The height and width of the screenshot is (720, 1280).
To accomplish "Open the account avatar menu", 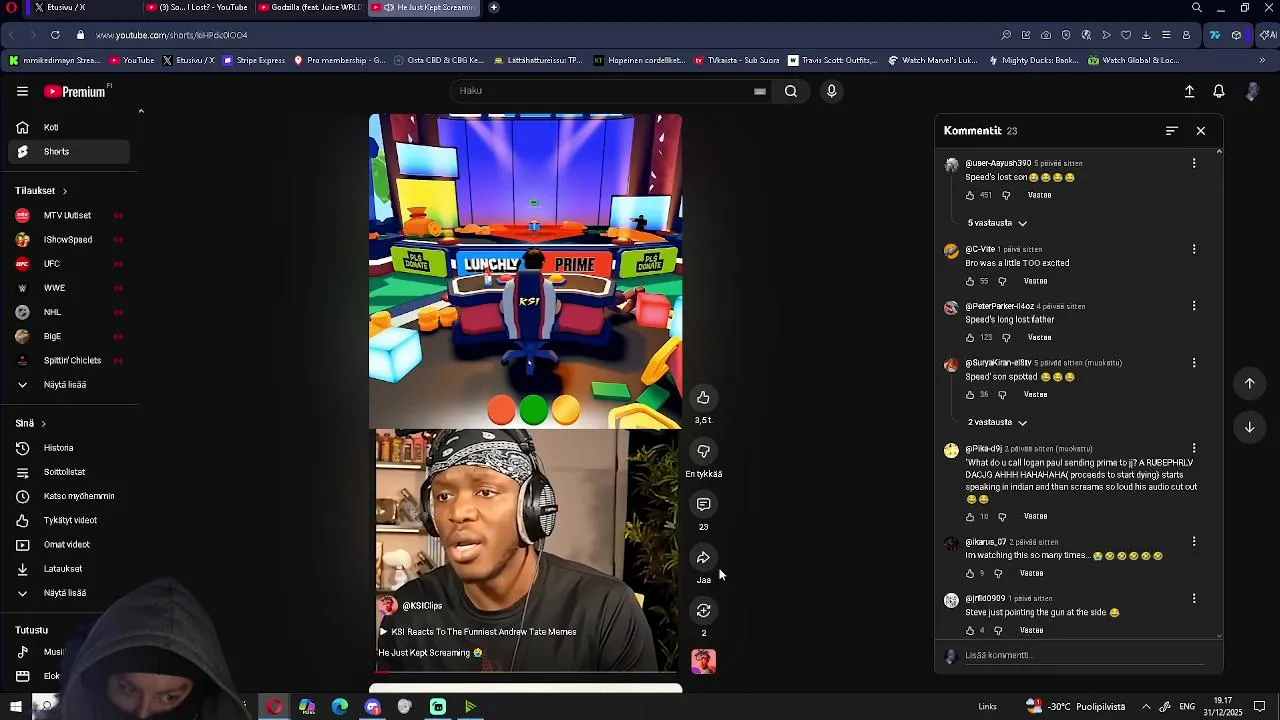I will 1252,91.
